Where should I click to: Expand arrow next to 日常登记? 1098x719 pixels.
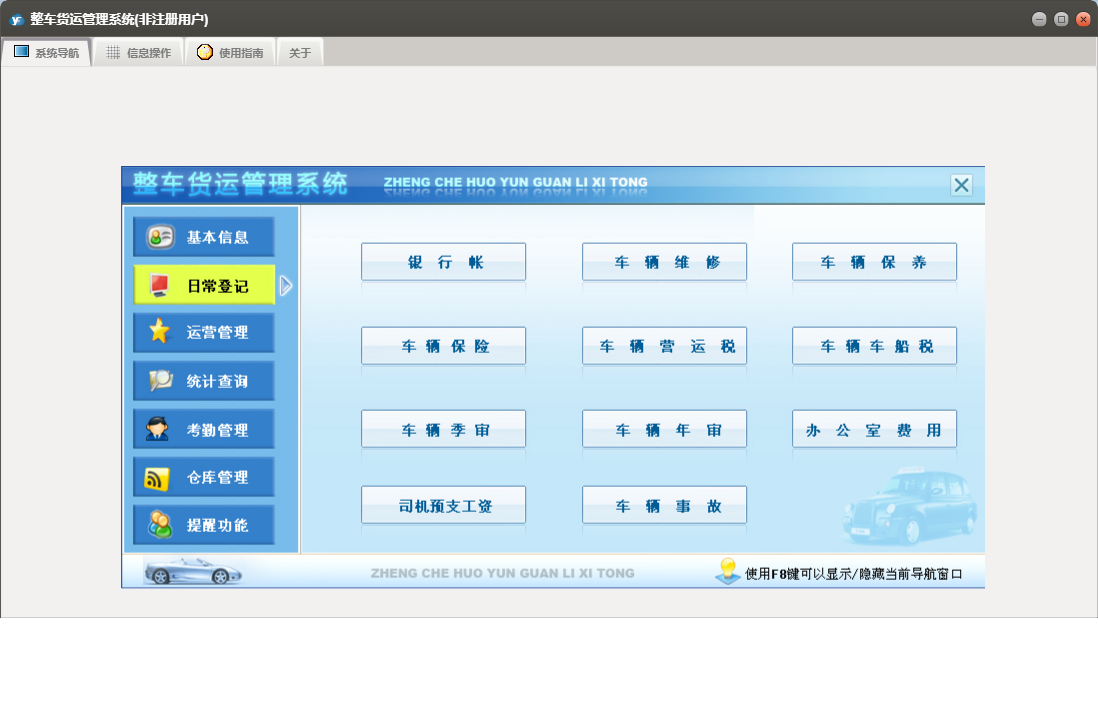pyautogui.click(x=285, y=286)
